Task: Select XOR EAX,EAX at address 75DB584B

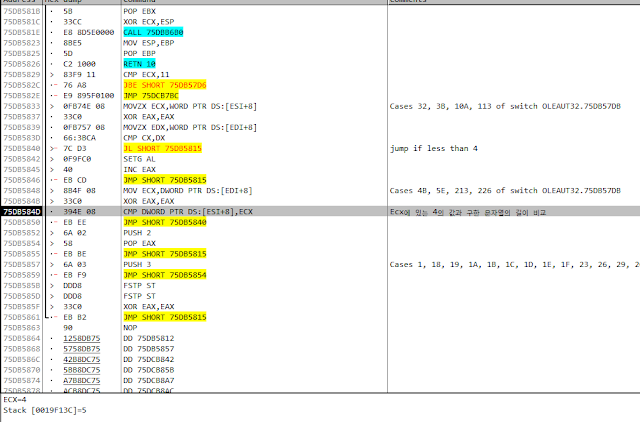Action: coord(149,201)
